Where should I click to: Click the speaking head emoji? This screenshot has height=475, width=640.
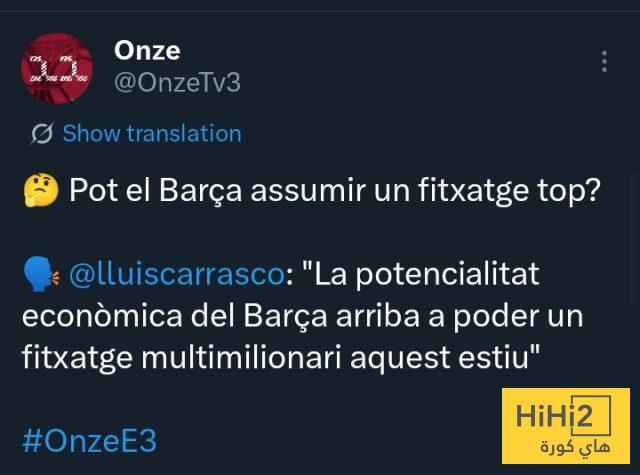coord(40,274)
